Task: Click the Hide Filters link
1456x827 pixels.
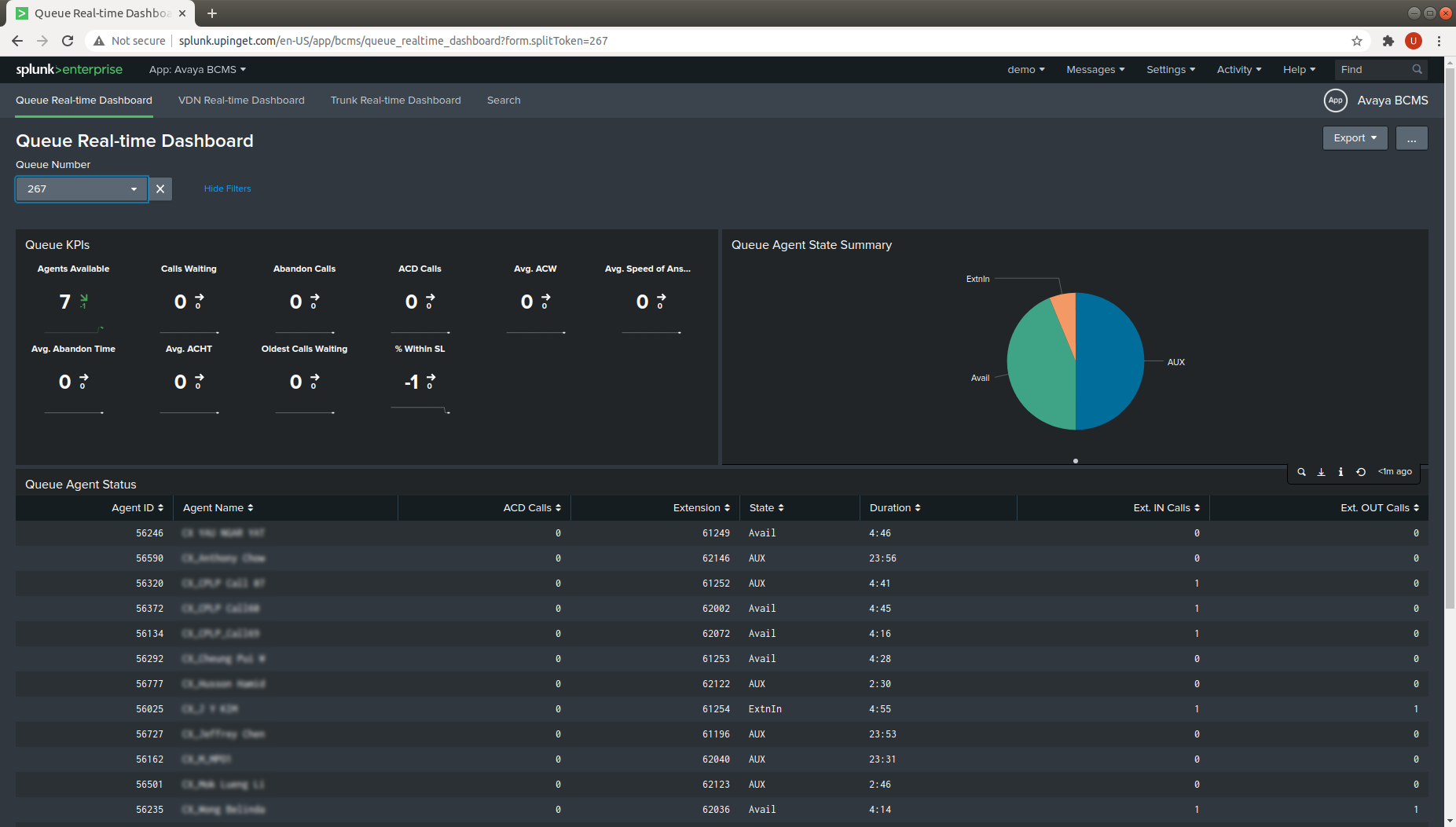Action: click(227, 188)
